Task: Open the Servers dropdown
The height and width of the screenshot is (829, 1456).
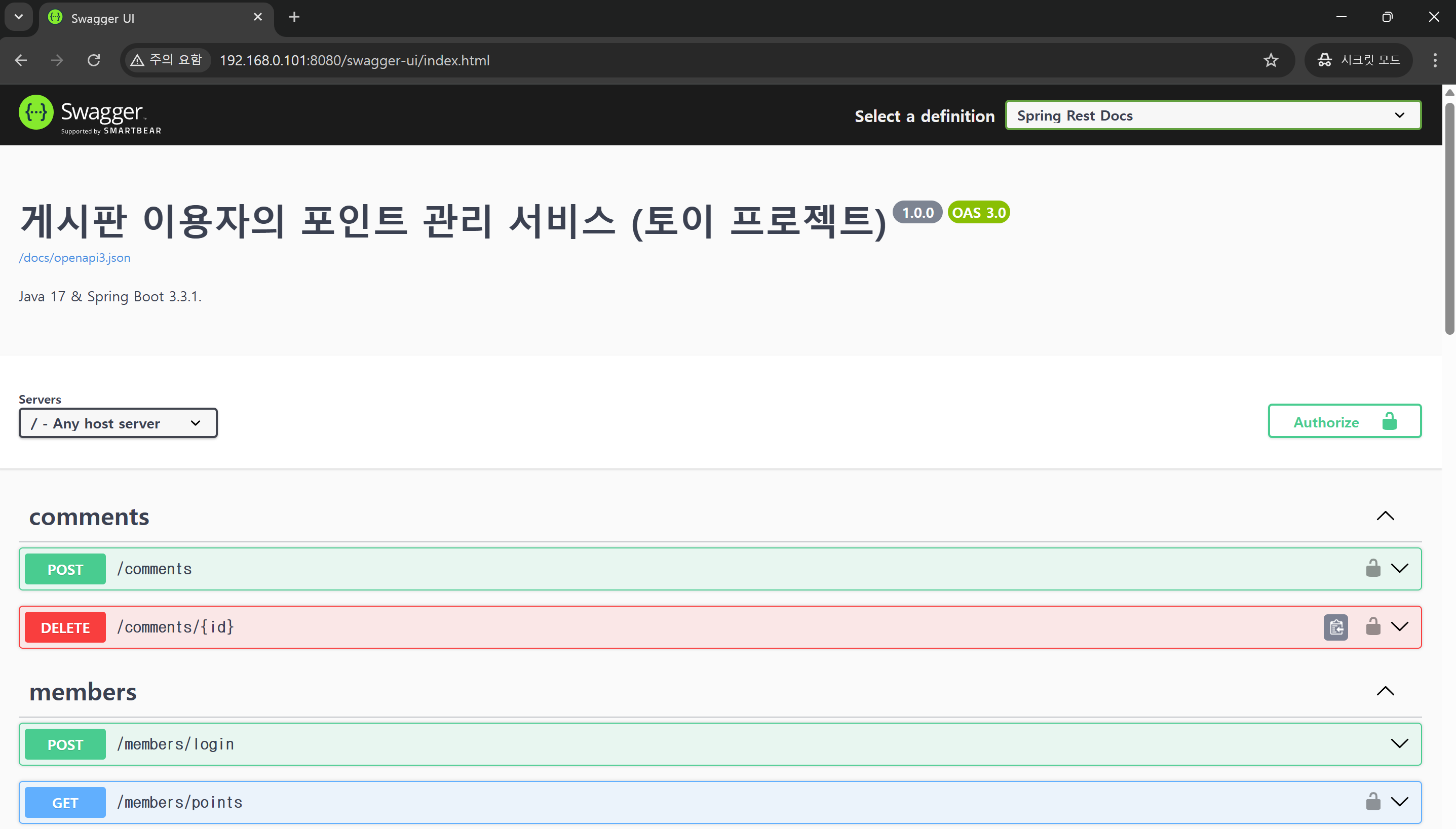Action: coord(118,423)
